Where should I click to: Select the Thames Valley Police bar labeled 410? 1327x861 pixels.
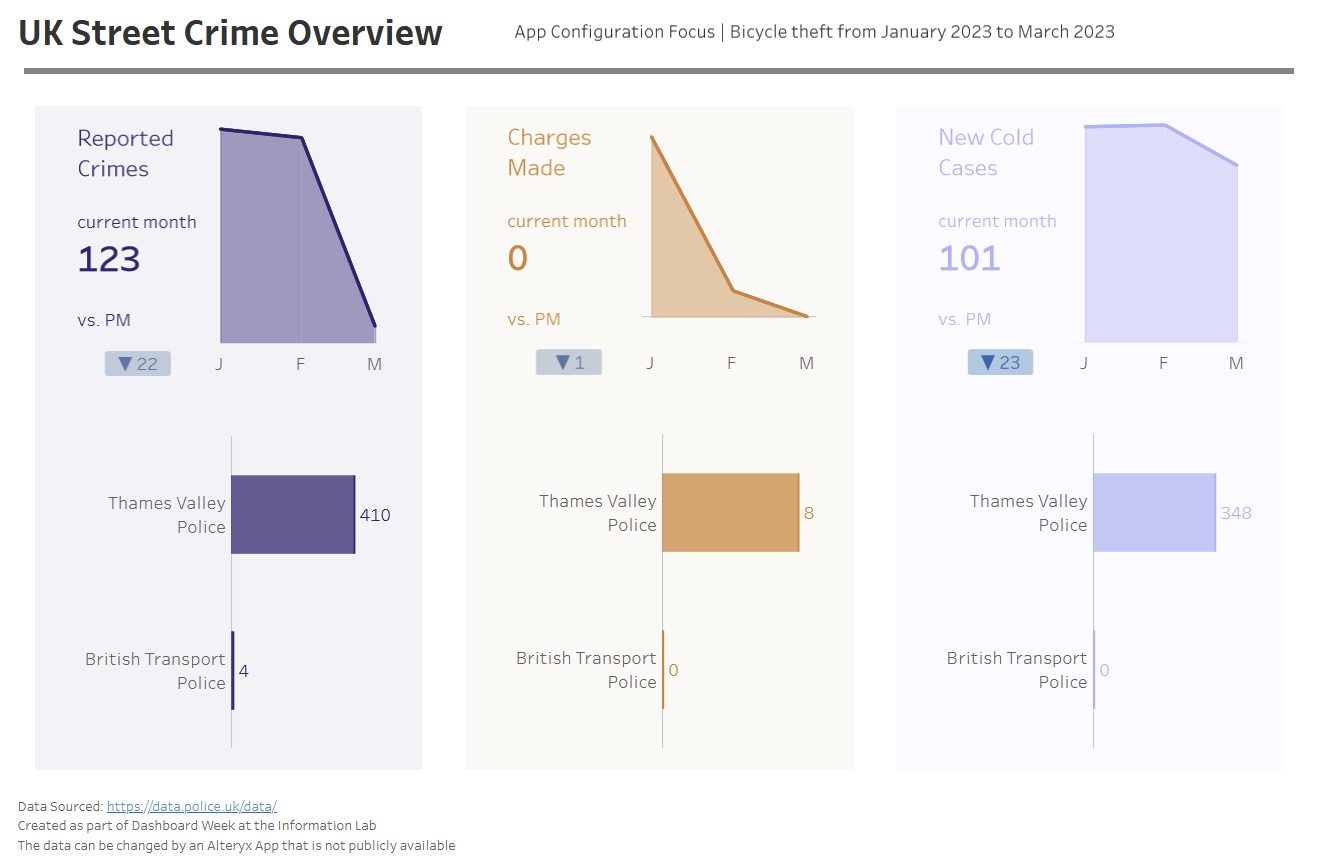(293, 515)
